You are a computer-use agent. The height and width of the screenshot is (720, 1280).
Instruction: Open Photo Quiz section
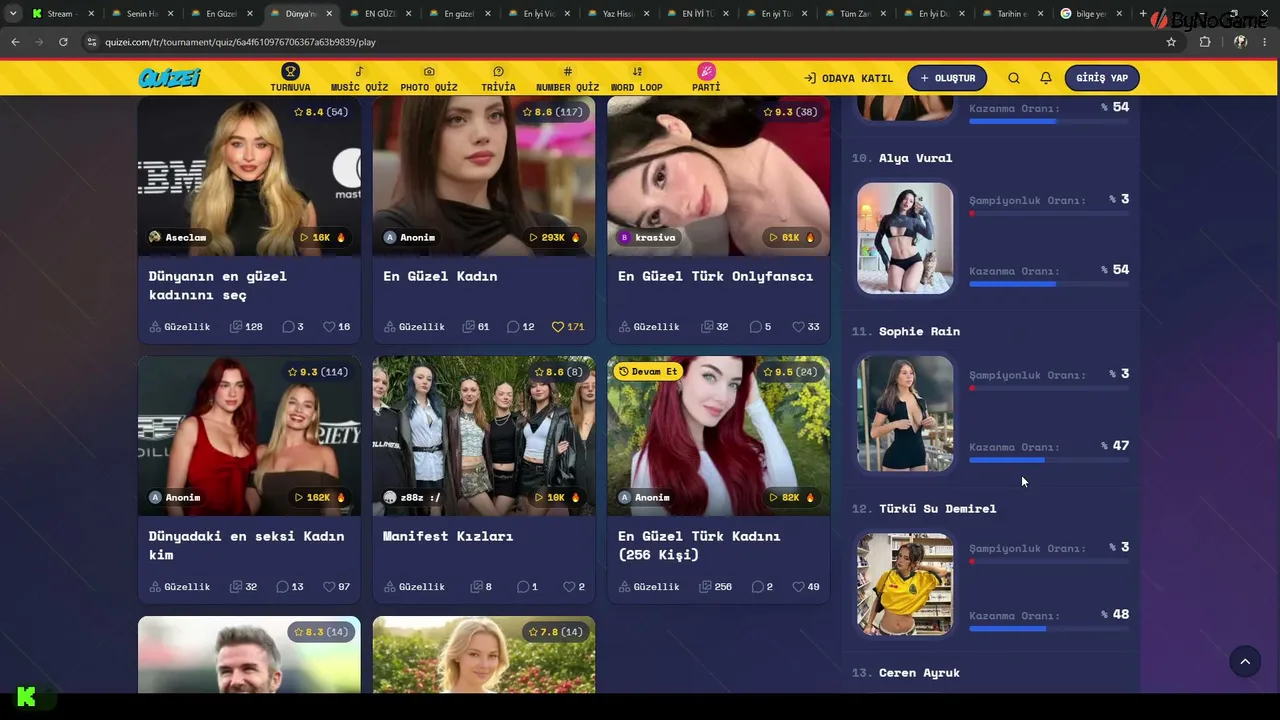pos(429,78)
